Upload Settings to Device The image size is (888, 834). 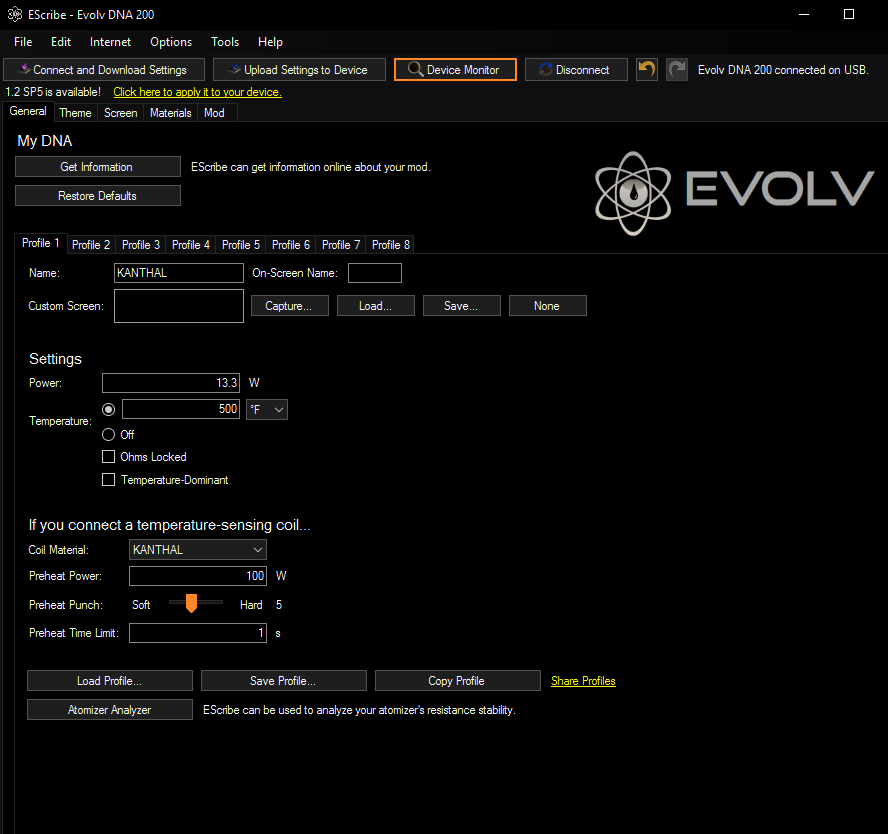click(x=299, y=70)
